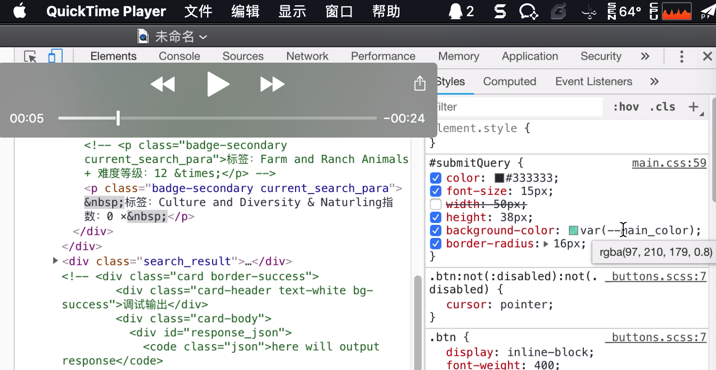Switch to the Network tab
Screen dimensions: 716x370
click(x=307, y=56)
